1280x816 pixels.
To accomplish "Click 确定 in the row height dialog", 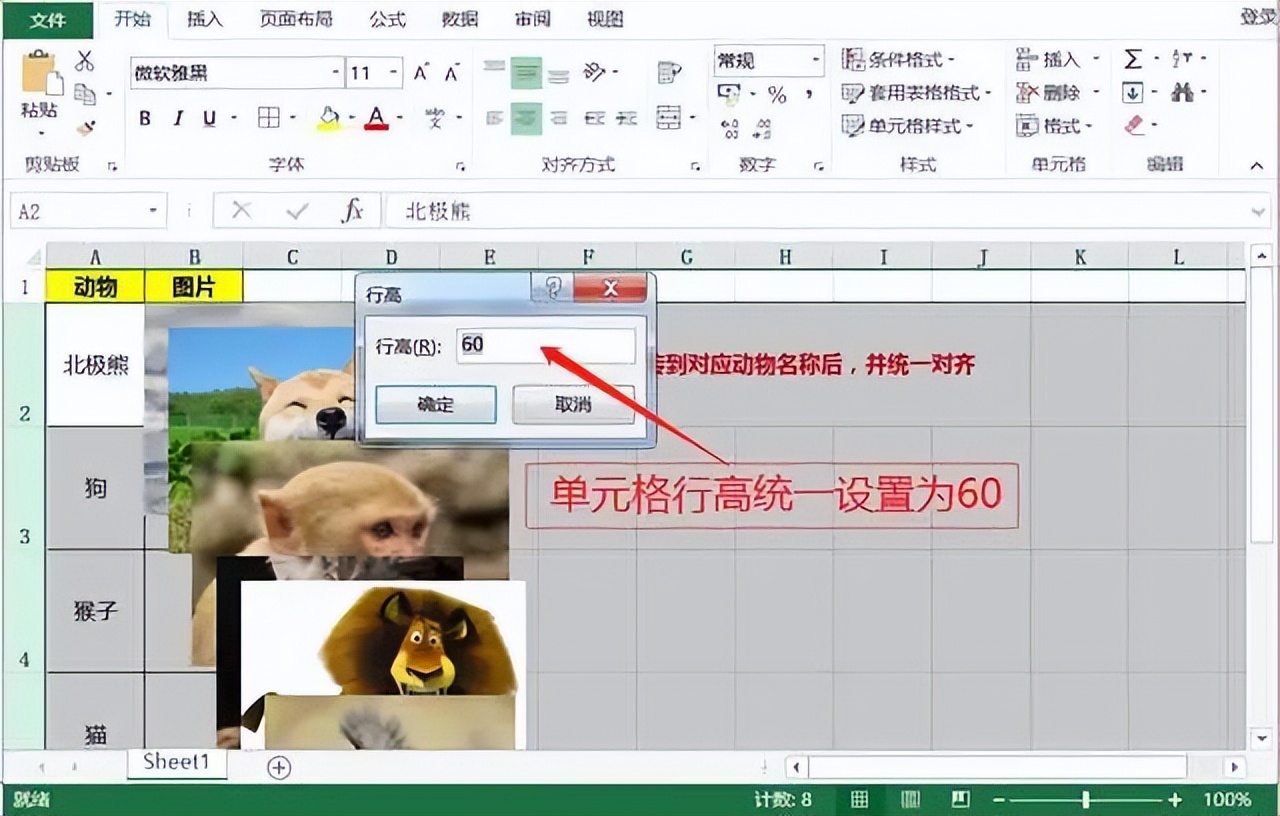I will [x=435, y=404].
